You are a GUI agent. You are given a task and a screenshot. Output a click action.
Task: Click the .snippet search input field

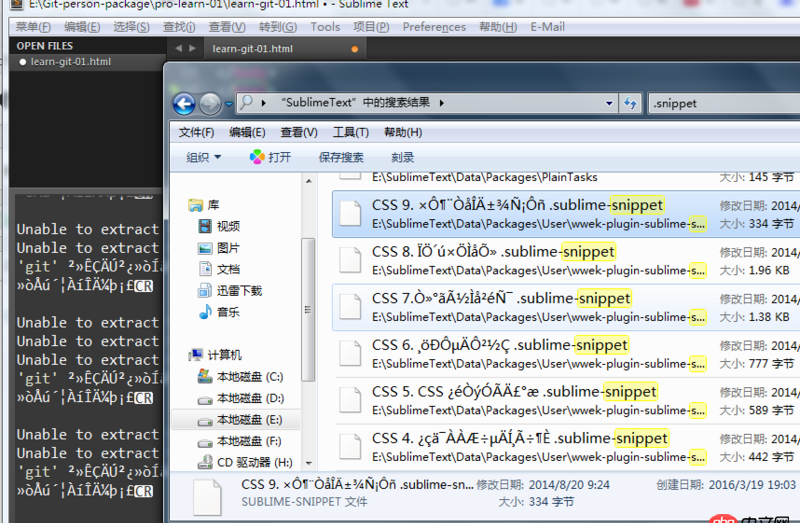point(724,104)
